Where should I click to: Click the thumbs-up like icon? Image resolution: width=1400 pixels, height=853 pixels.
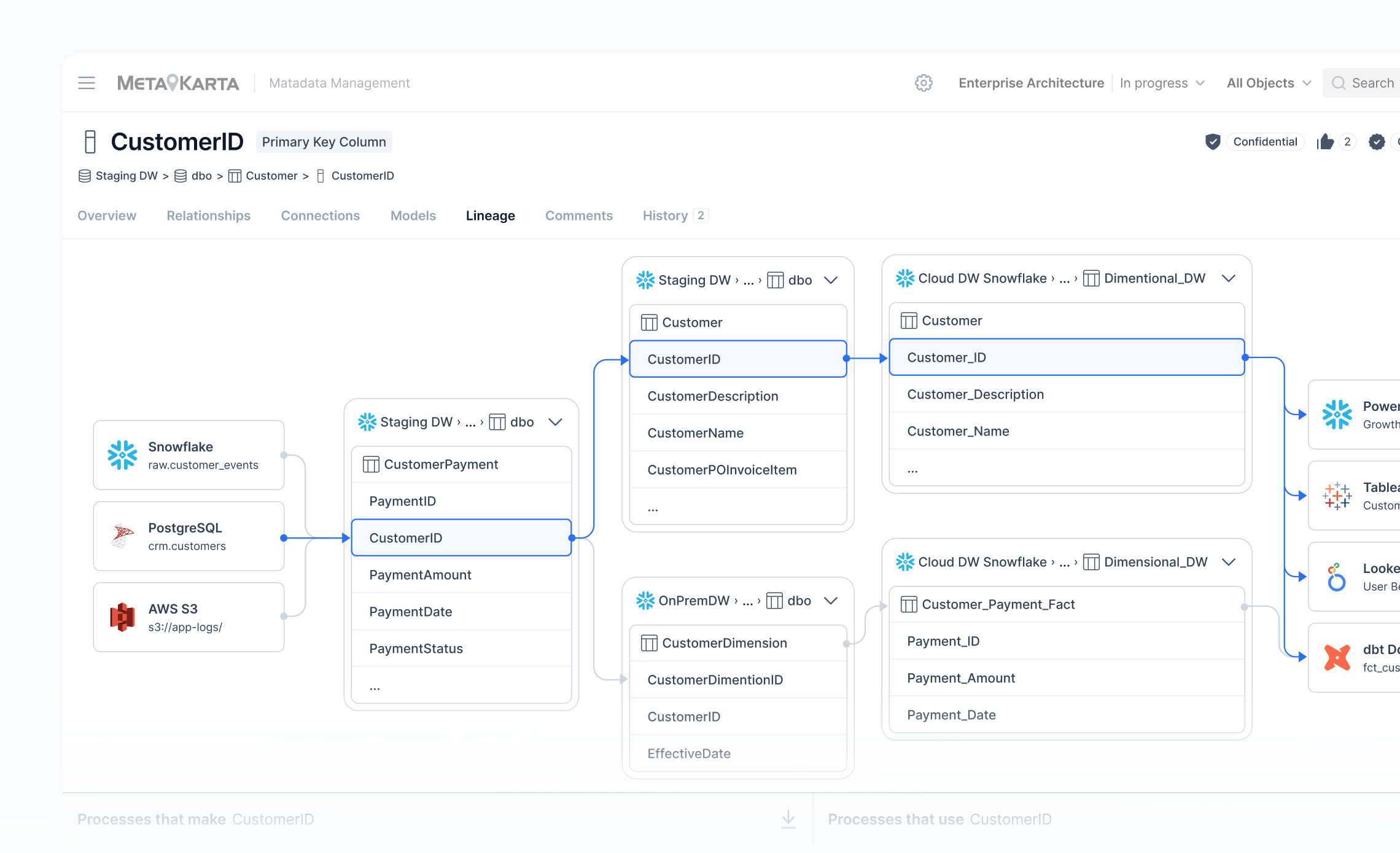point(1325,142)
